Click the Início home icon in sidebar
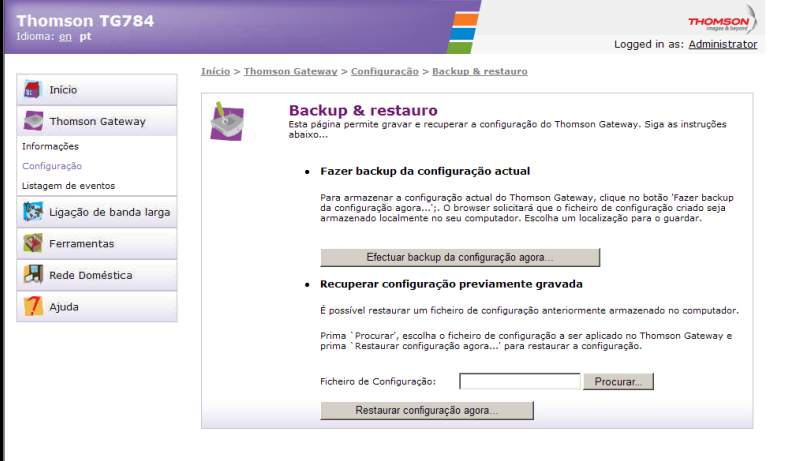The width and height of the screenshot is (793, 461). coord(33,90)
